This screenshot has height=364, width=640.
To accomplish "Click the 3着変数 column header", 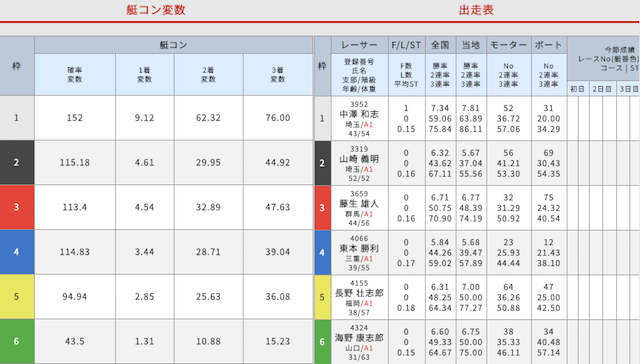I will (278, 75).
